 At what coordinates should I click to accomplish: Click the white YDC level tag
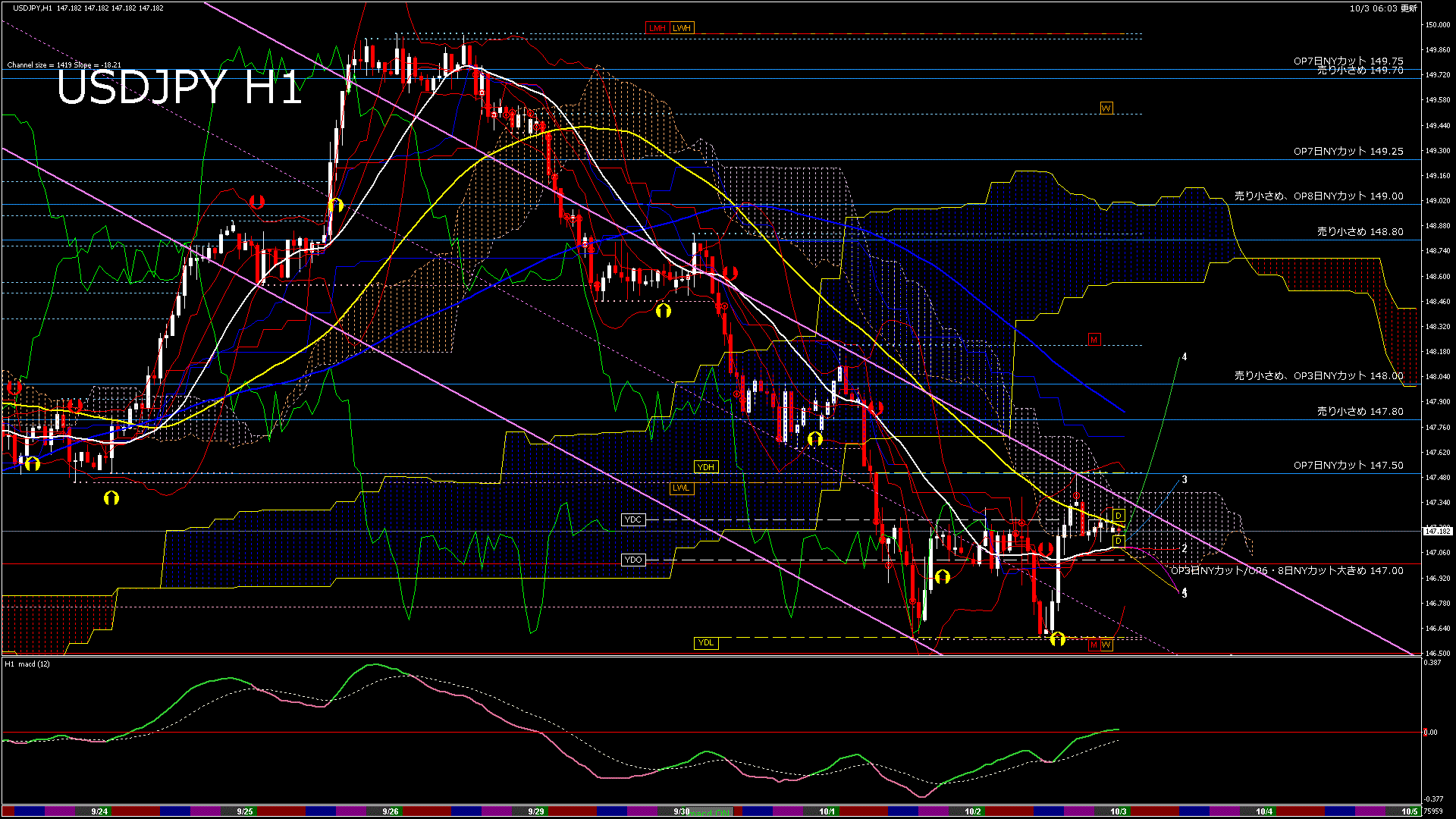[x=632, y=519]
